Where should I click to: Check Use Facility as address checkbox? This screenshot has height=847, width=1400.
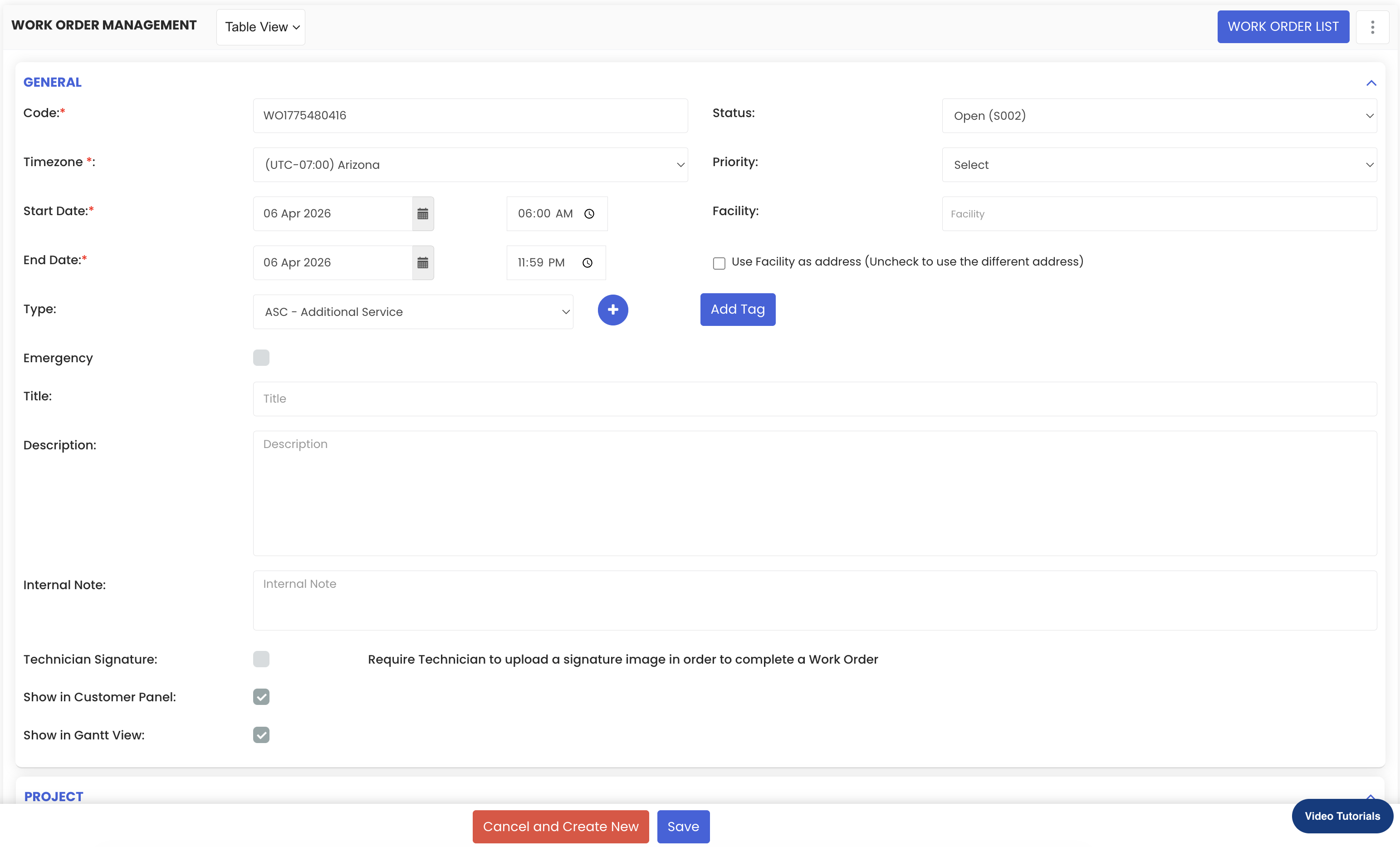[719, 263]
